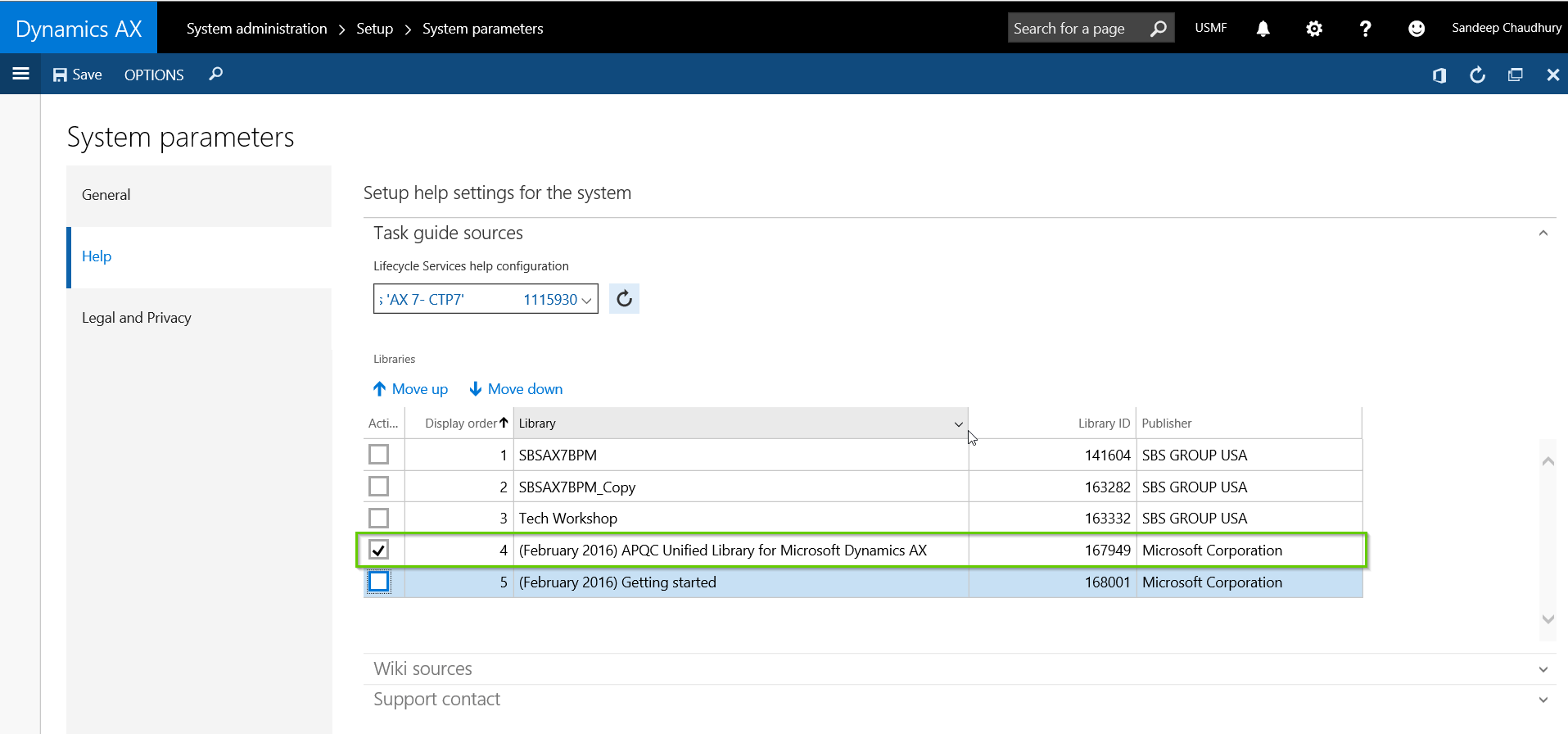Show notifications via the bell icon

click(x=1263, y=29)
